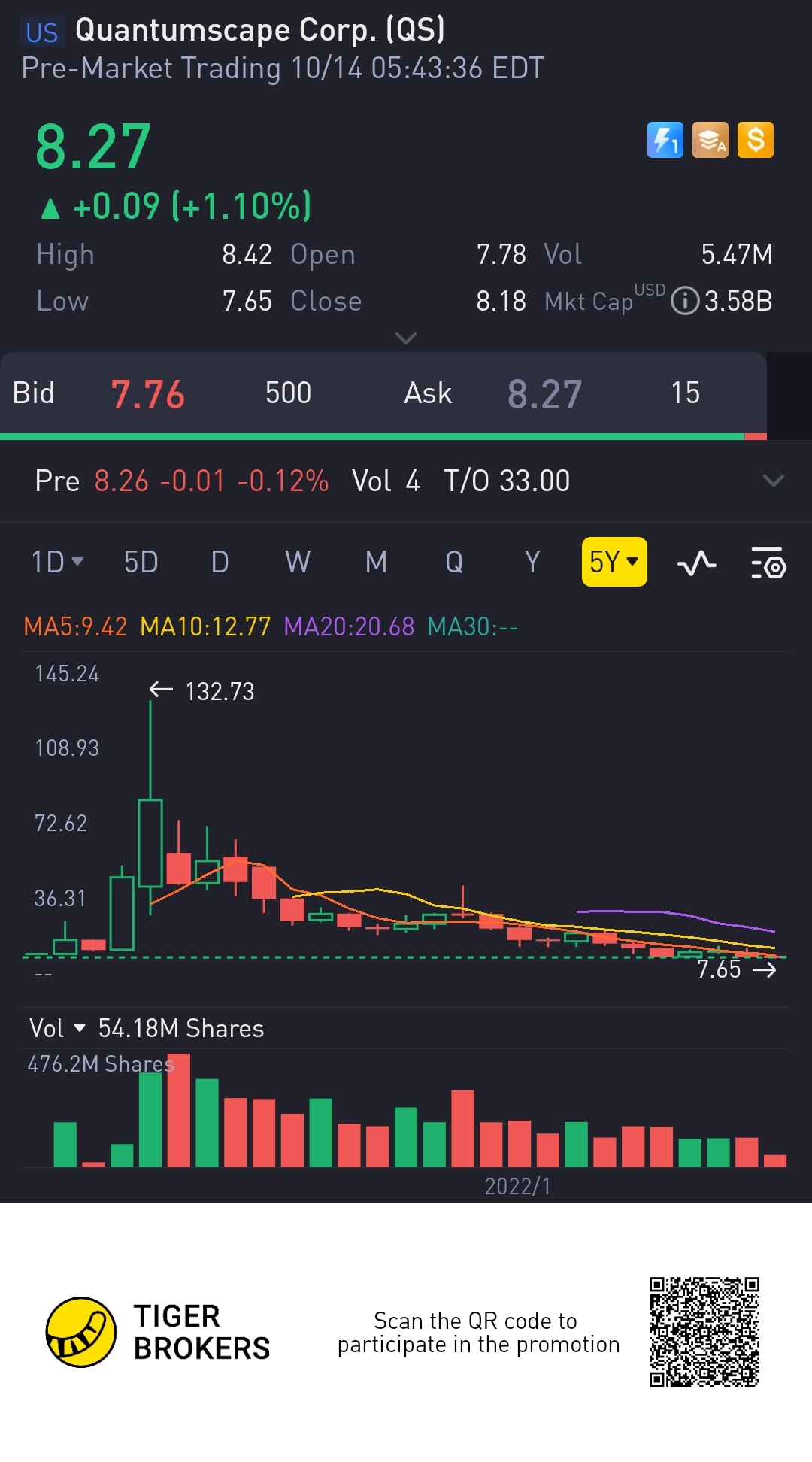Switch to the Y yearly chart tab

pyautogui.click(x=532, y=562)
